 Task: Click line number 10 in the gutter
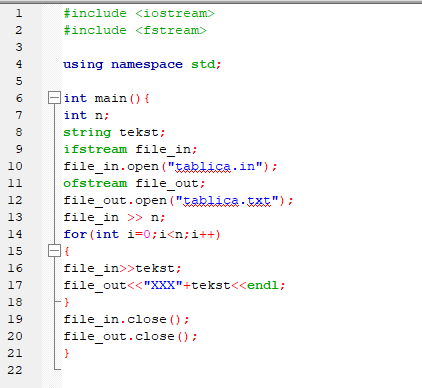point(15,166)
